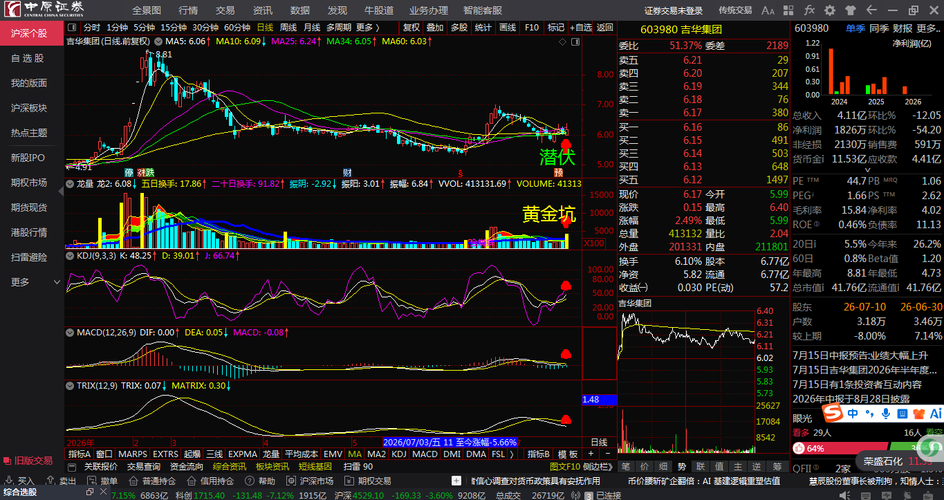
Task: Open the 交易 top menu
Action: click(x=225, y=10)
